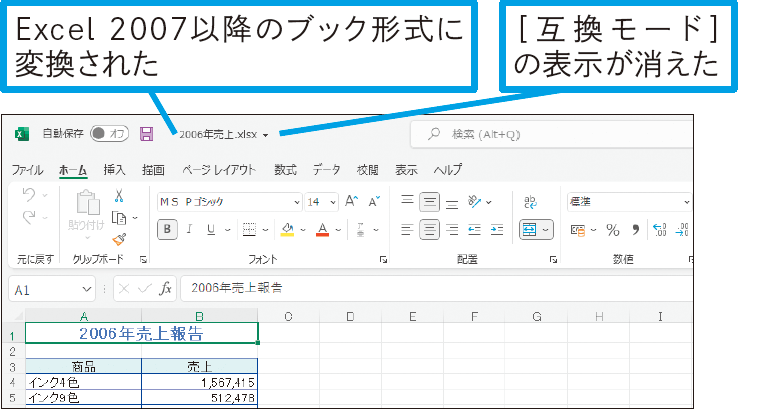
Task: Open the 描画 tab
Action: click(x=153, y=170)
